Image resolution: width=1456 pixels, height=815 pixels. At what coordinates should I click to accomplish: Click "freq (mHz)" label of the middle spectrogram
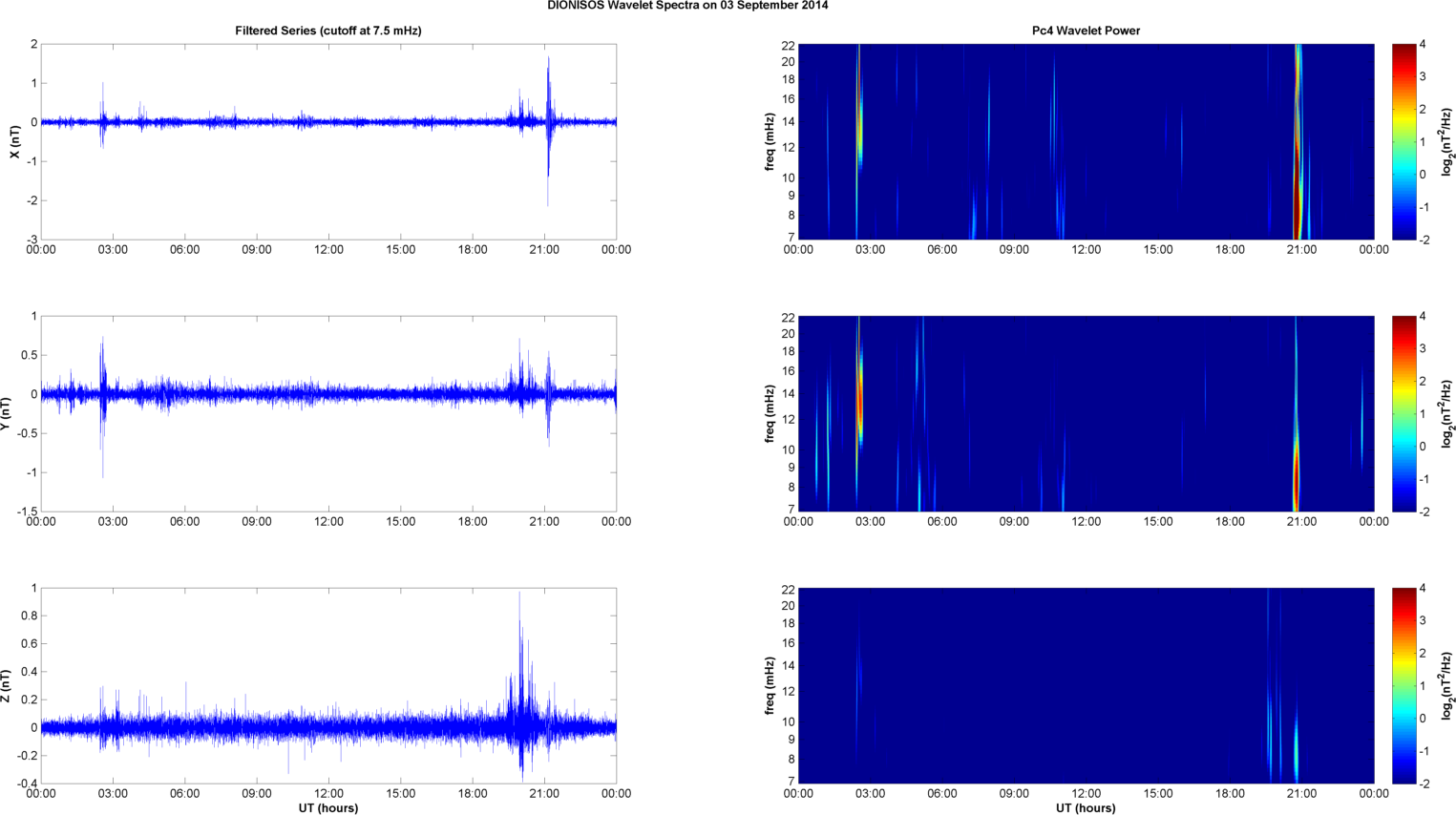(x=770, y=413)
